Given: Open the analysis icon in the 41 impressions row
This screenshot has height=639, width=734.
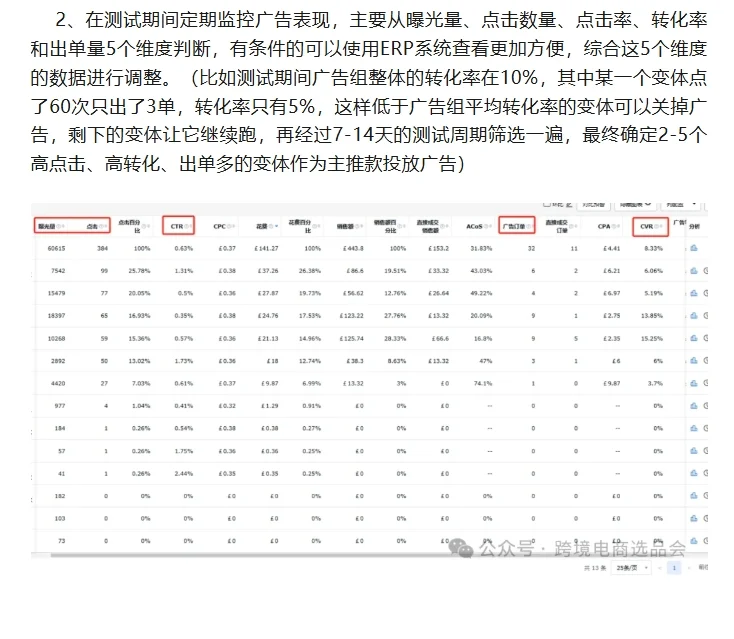Looking at the screenshot, I should pos(694,473).
